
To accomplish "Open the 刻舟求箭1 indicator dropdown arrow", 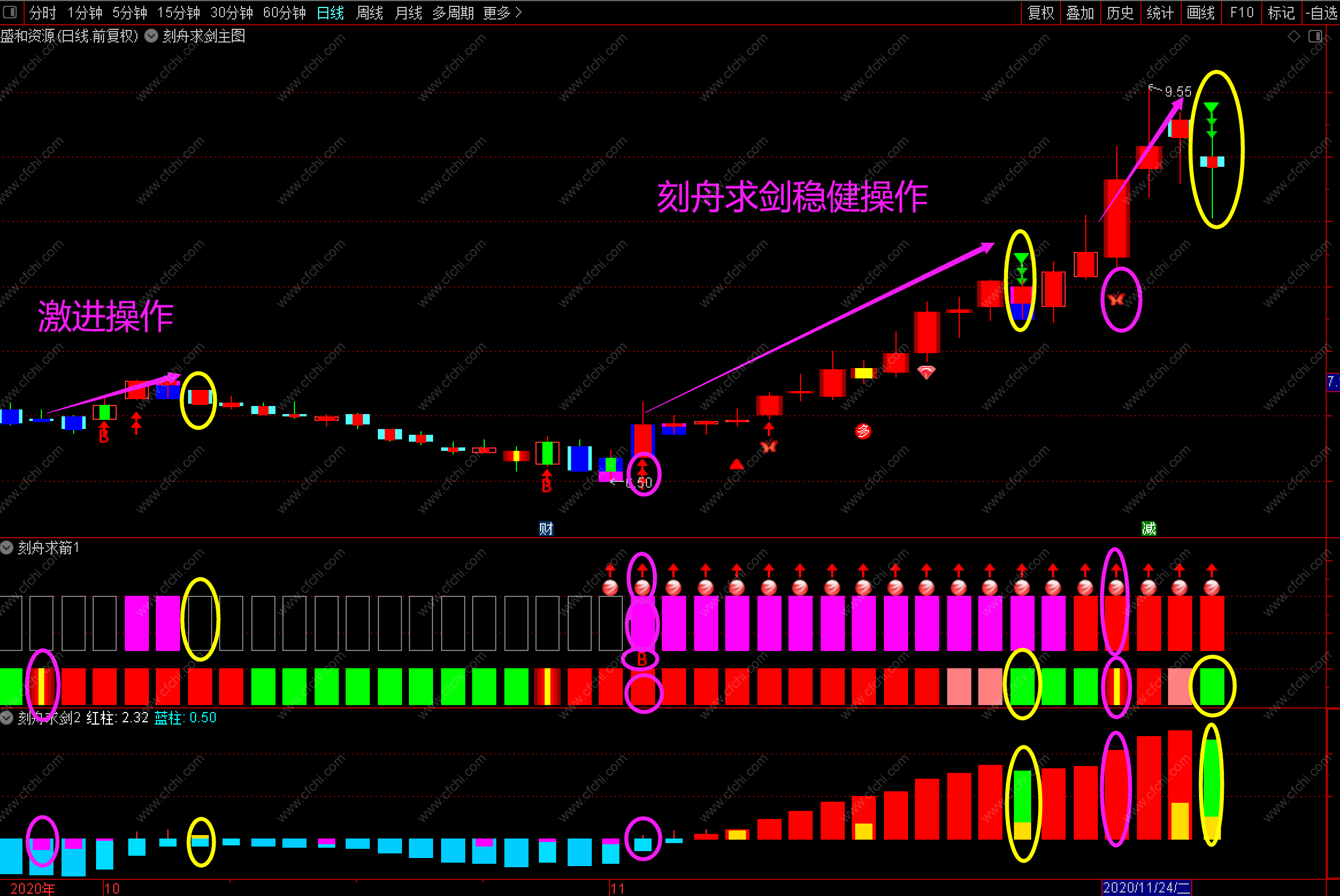I will click(7, 547).
